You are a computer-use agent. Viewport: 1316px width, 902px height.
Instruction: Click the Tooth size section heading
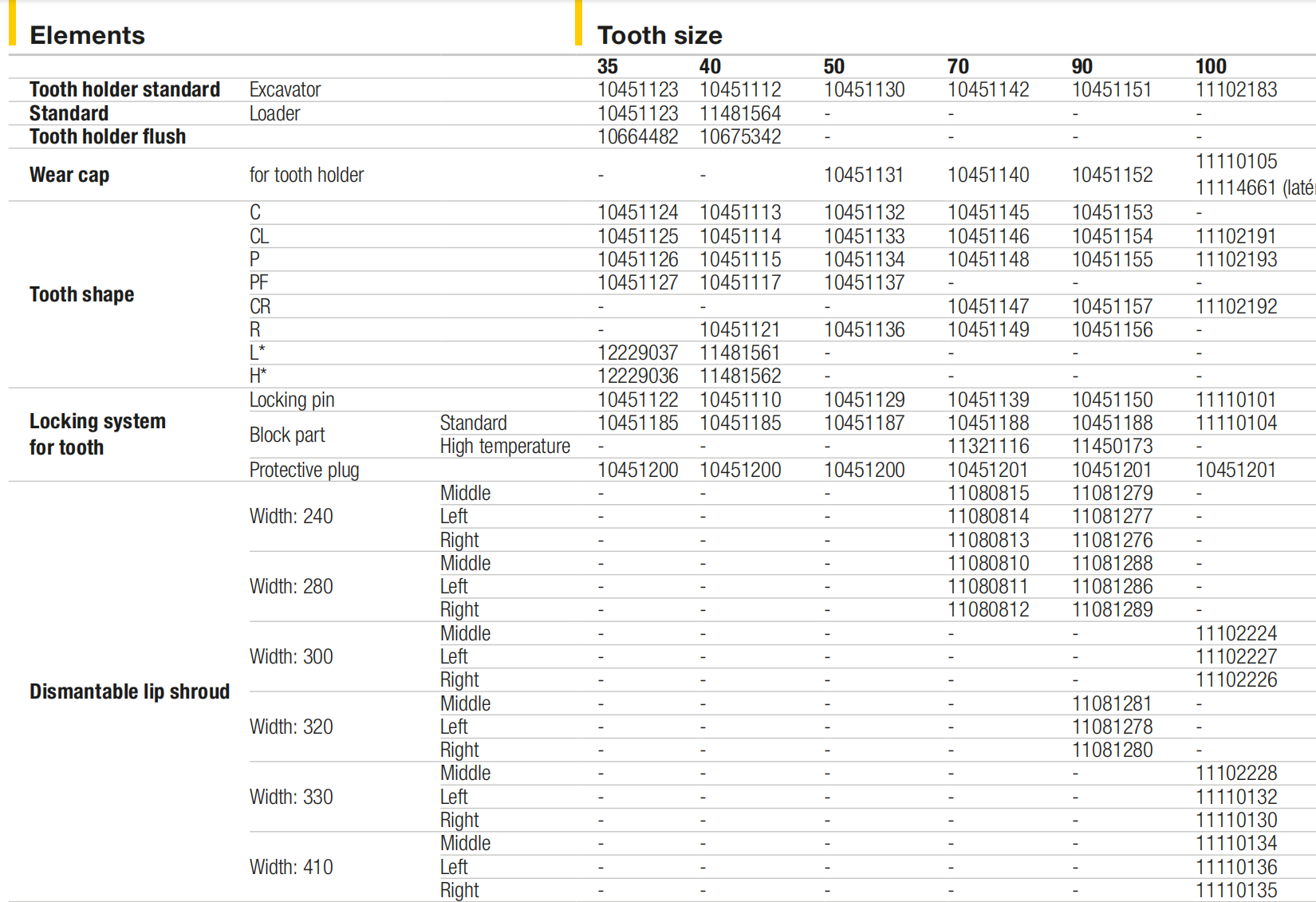pos(660,35)
